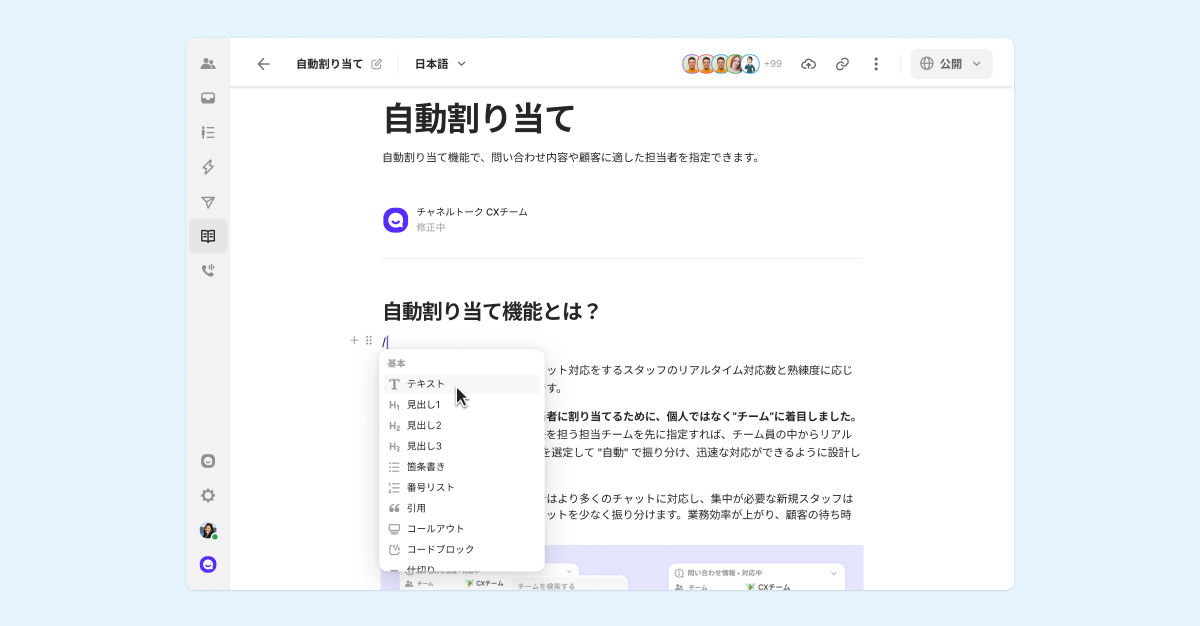Open the contacts (people) sidebar icon
The height and width of the screenshot is (626, 1200).
208,64
